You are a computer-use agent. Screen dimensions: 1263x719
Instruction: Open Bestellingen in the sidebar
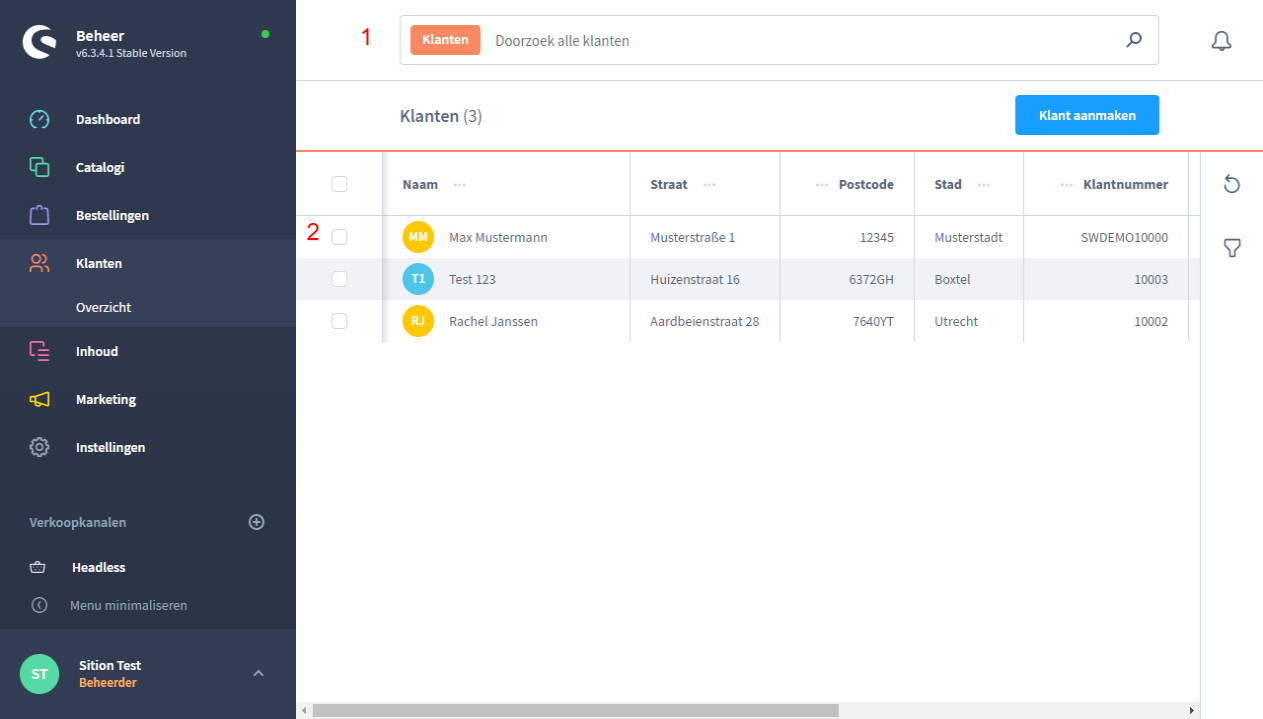[112, 216]
